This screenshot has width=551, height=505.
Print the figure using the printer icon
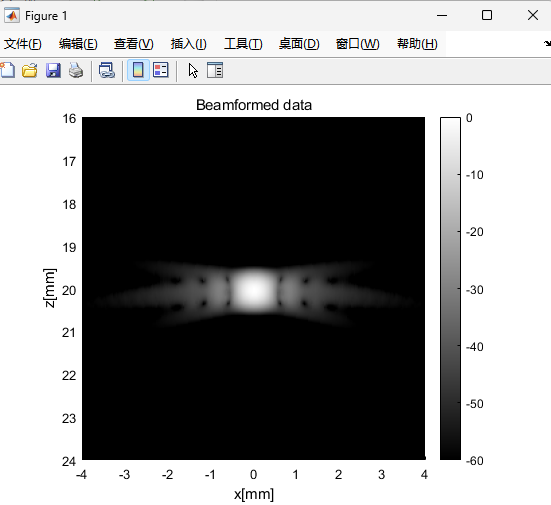pyautogui.click(x=76, y=70)
